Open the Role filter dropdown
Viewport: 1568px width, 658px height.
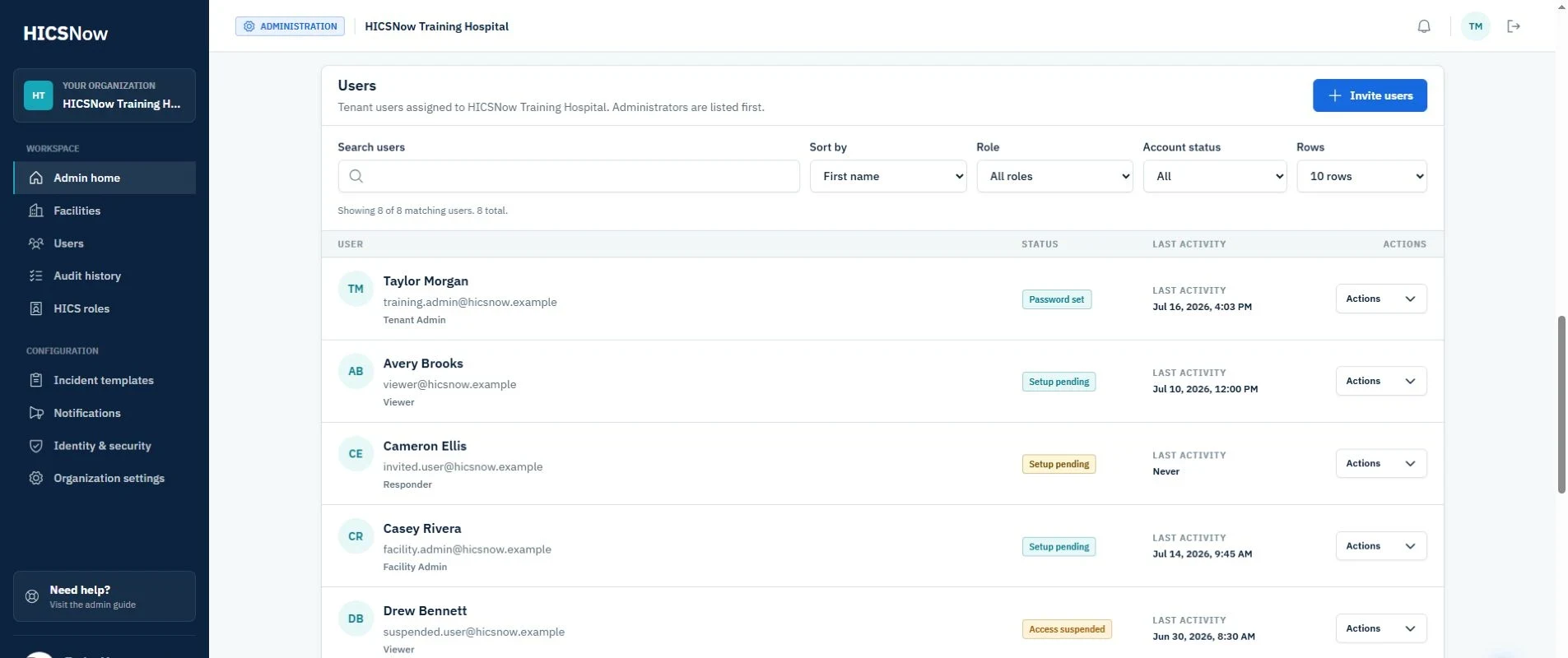click(1054, 176)
